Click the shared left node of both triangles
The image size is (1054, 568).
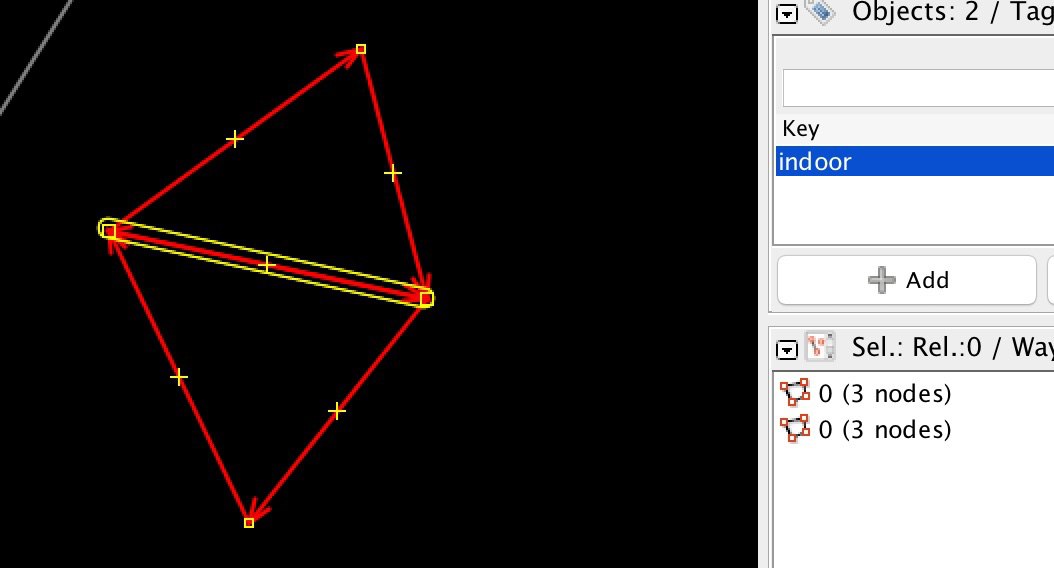coord(110,231)
